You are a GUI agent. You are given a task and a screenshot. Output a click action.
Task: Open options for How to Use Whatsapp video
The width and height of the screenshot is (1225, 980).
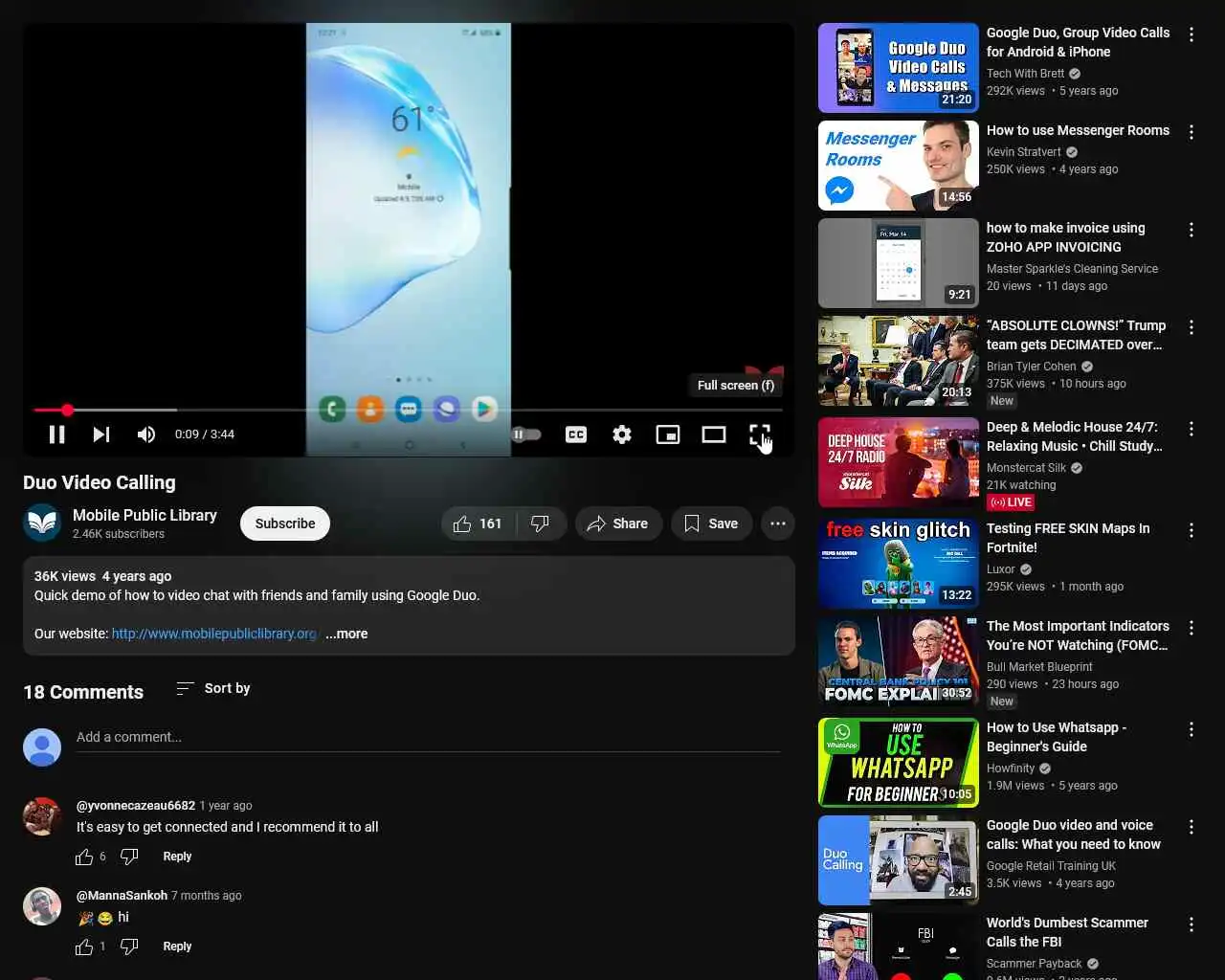(x=1192, y=729)
